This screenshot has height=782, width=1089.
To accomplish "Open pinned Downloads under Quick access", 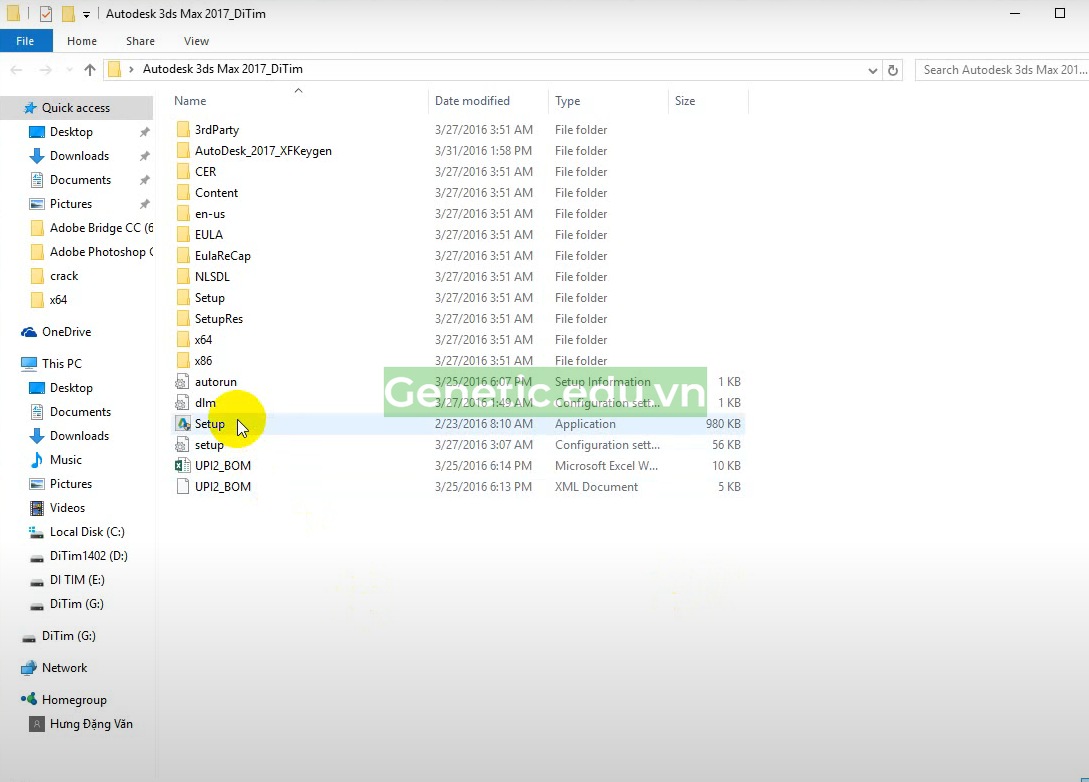I will (x=79, y=156).
